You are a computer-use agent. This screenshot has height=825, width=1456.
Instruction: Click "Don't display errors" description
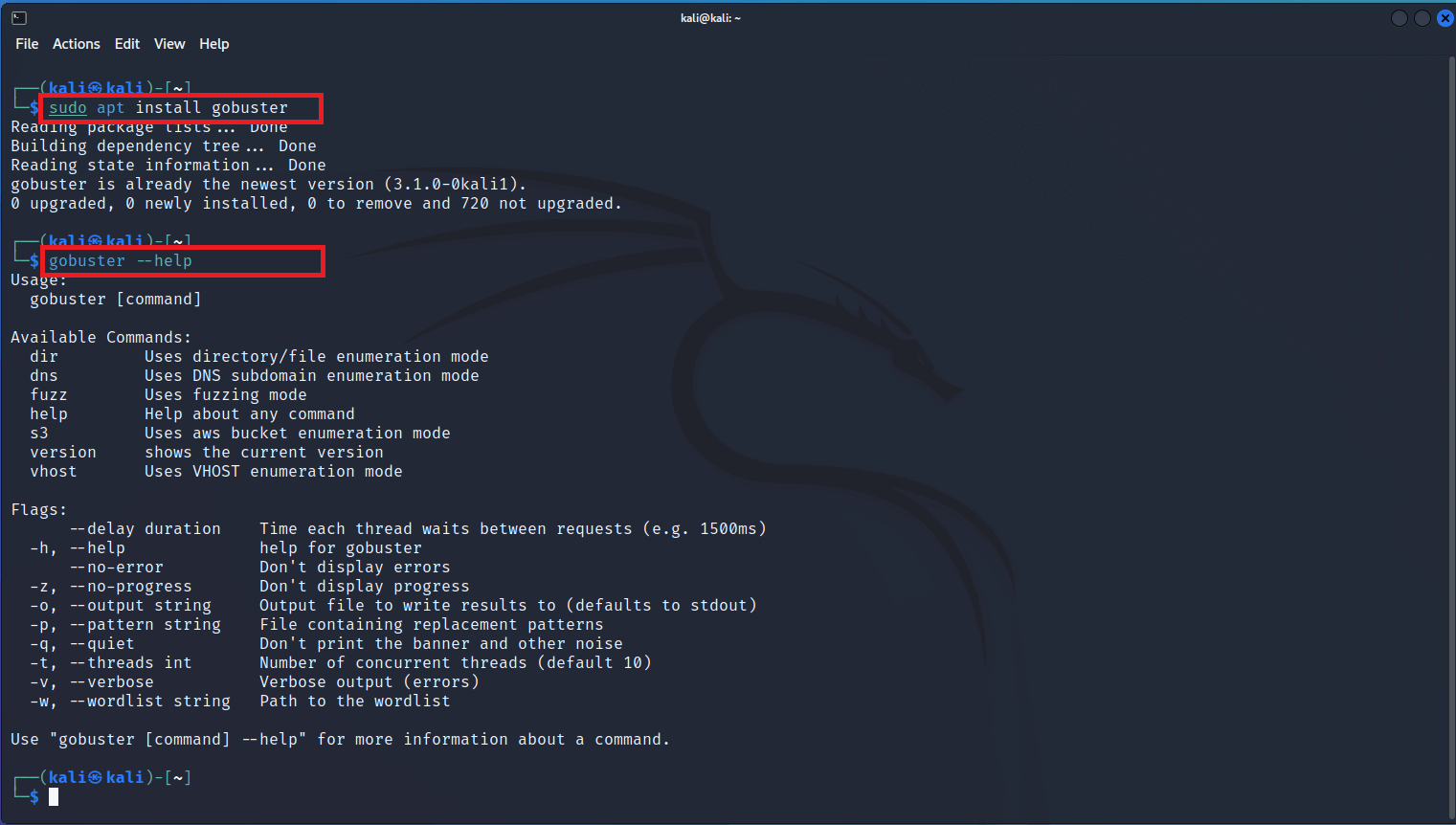[x=355, y=568]
